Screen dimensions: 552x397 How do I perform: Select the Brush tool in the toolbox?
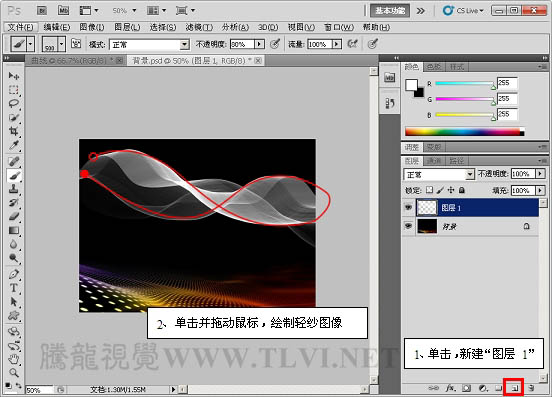click(14, 175)
